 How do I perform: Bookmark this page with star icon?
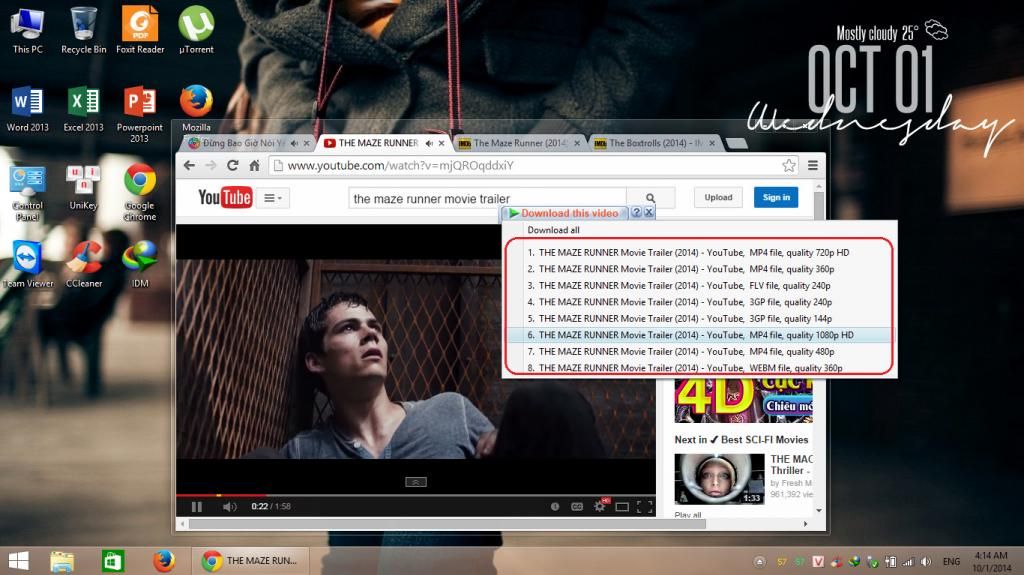(x=789, y=165)
